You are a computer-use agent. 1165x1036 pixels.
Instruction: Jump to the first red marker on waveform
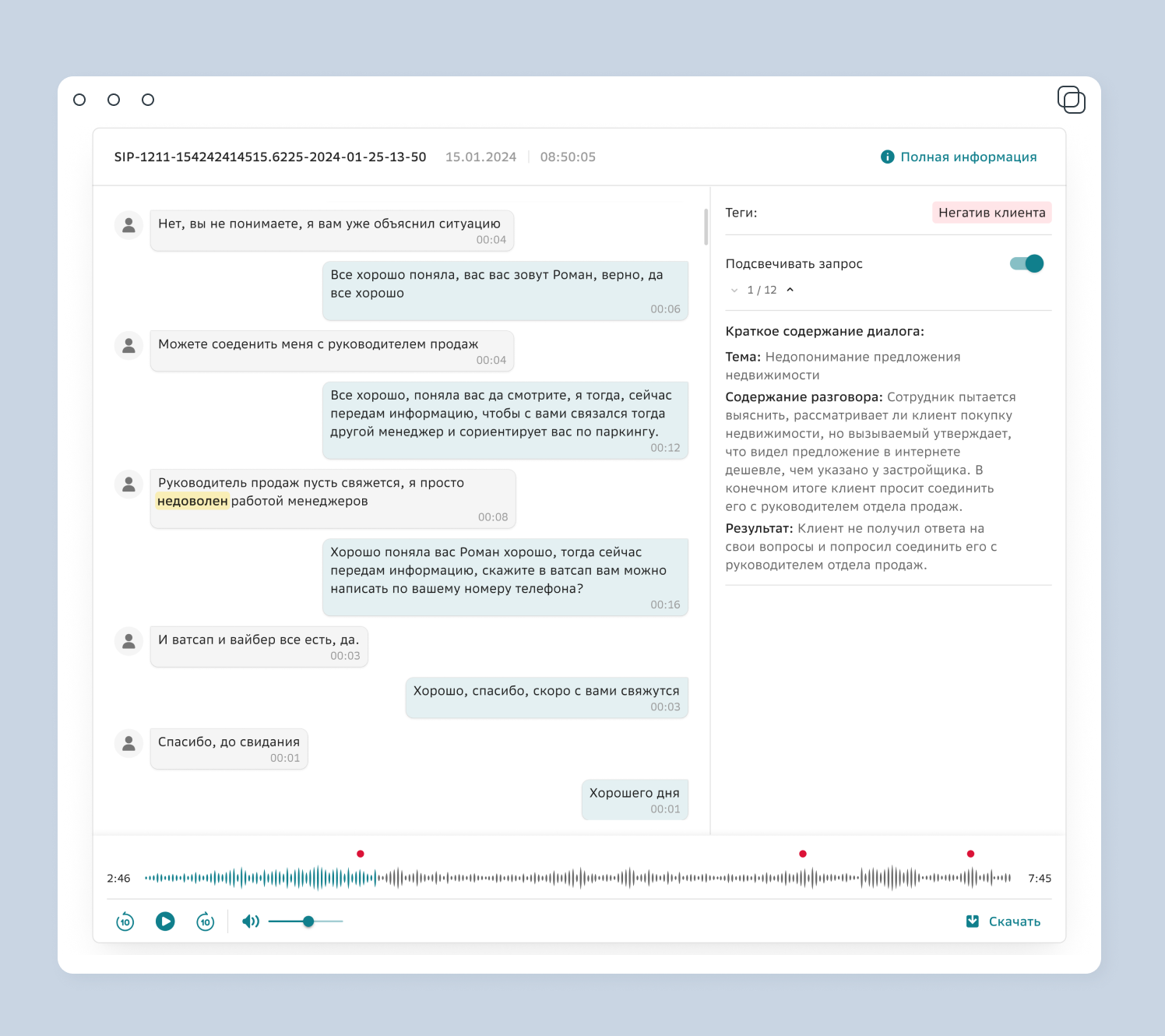click(361, 854)
